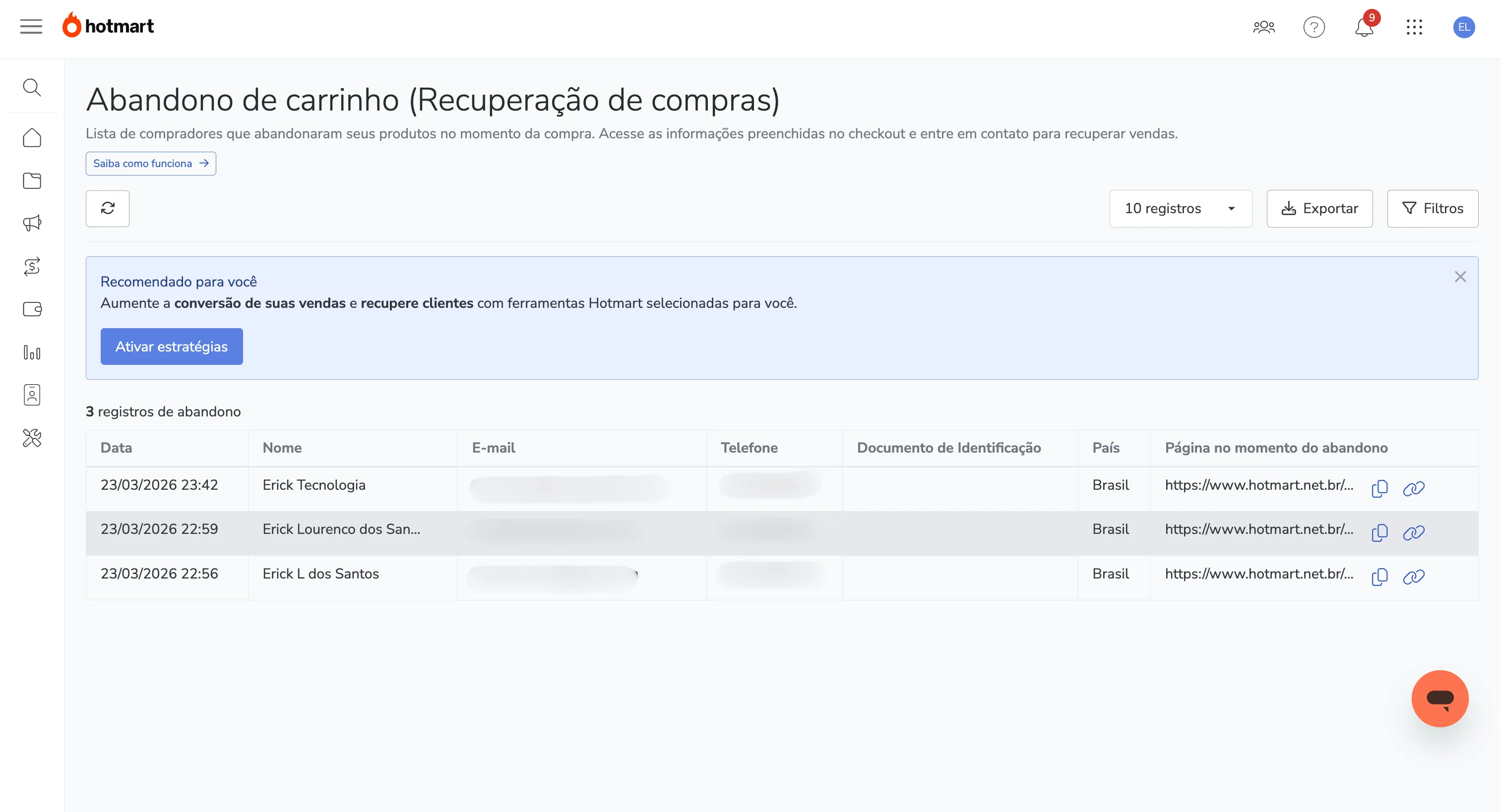The width and height of the screenshot is (1500, 812).
Task: Select the contact badge sidebar icon
Action: (32, 395)
